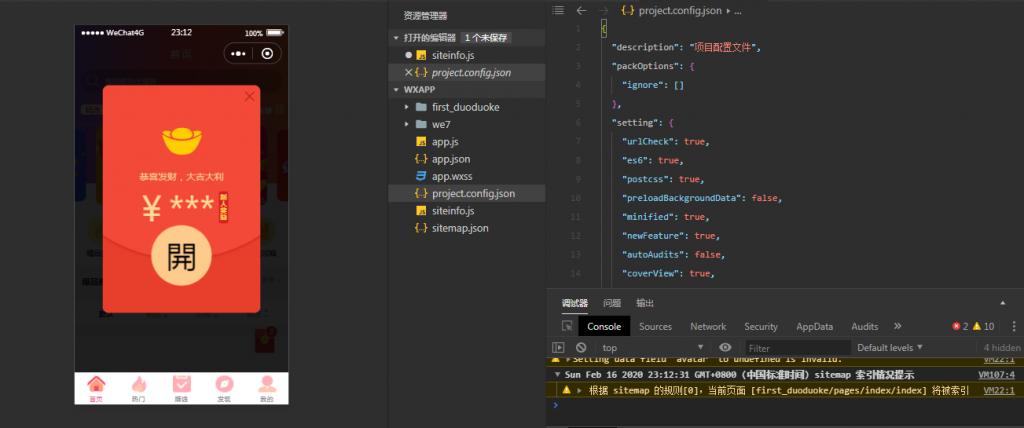Select the Network devtools tab

pos(708,326)
